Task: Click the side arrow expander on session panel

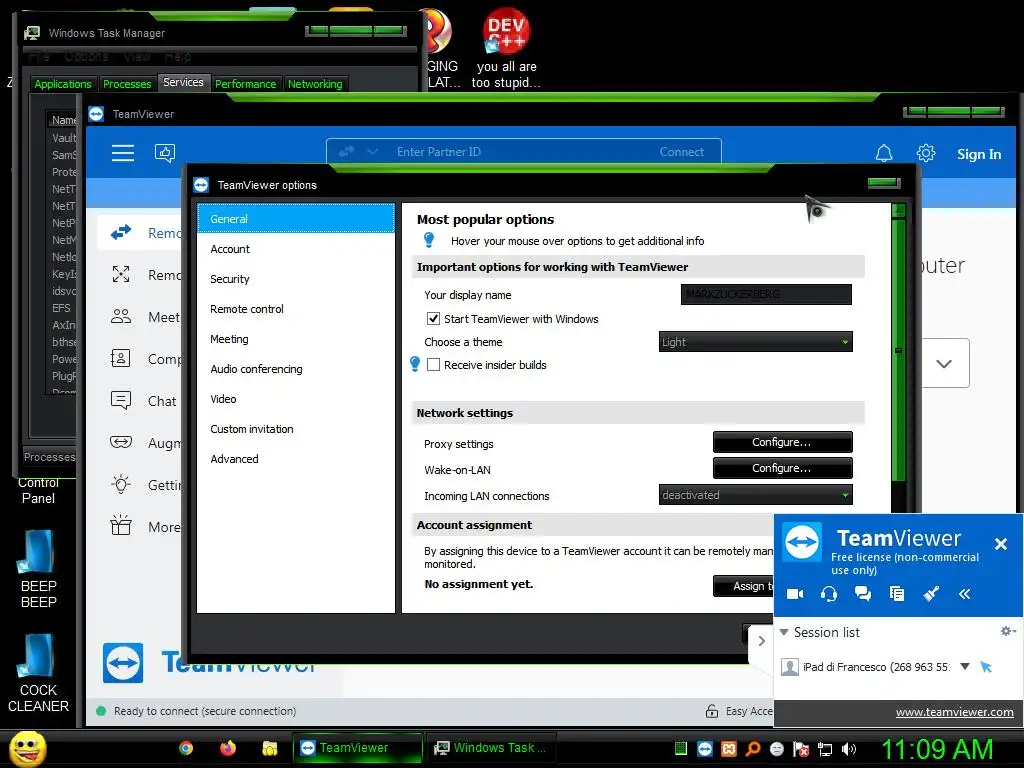Action: point(761,641)
